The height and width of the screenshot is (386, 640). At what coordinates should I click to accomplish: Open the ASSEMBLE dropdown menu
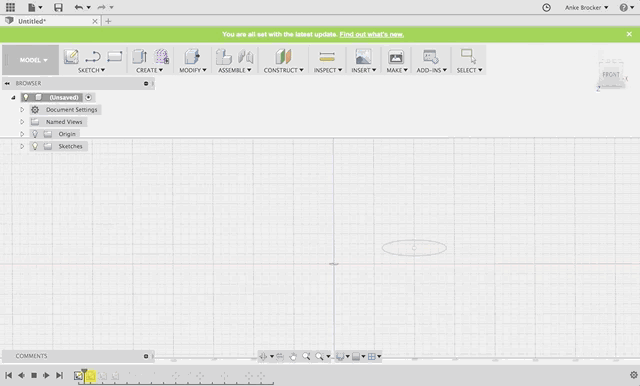click(235, 70)
